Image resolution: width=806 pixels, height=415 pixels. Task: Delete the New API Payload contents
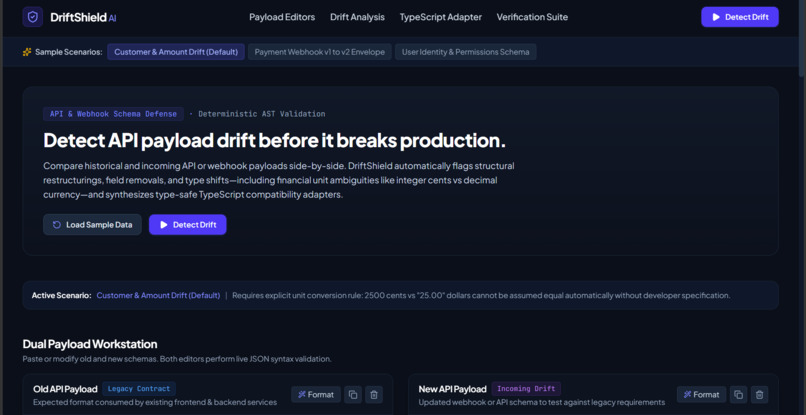[x=760, y=394]
